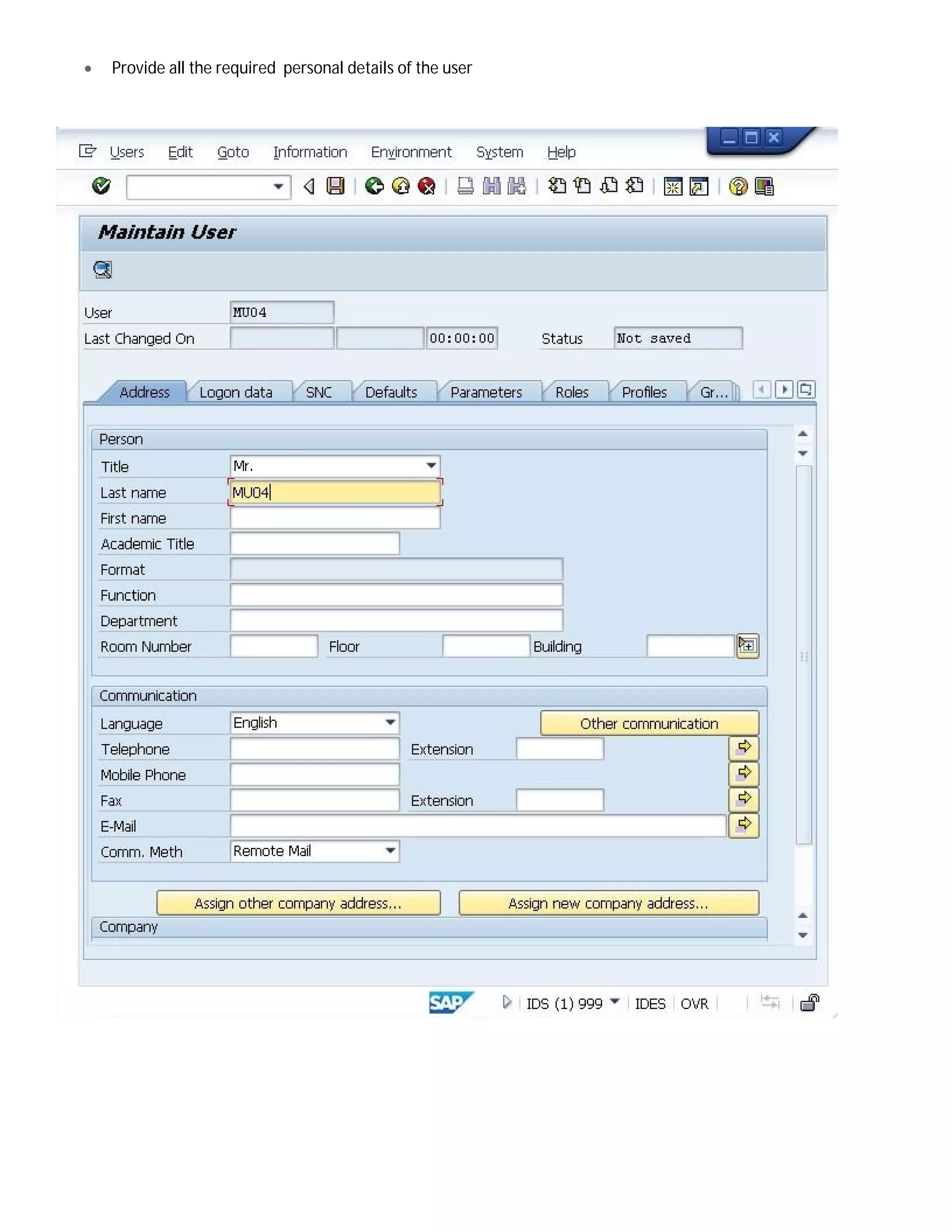The width and height of the screenshot is (952, 1232).
Task: Click the lock icon in status bar
Action: click(810, 1002)
